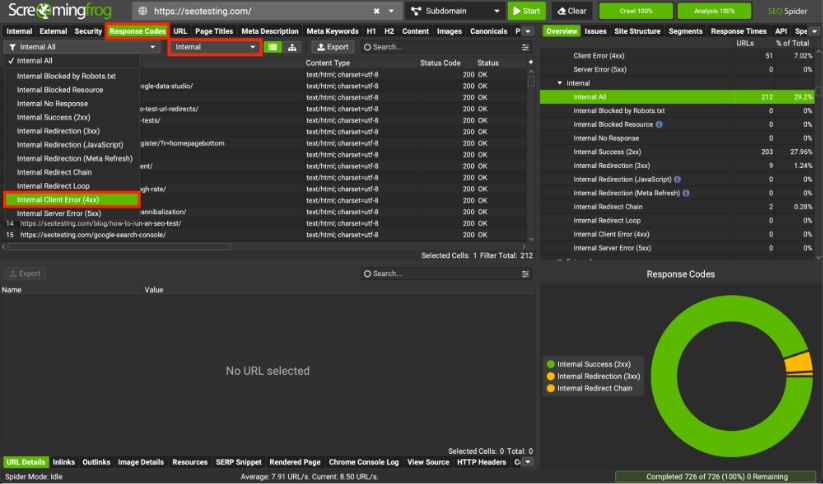Open the Internal scope dropdown
Screen dimensions: 823x484
(215, 47)
